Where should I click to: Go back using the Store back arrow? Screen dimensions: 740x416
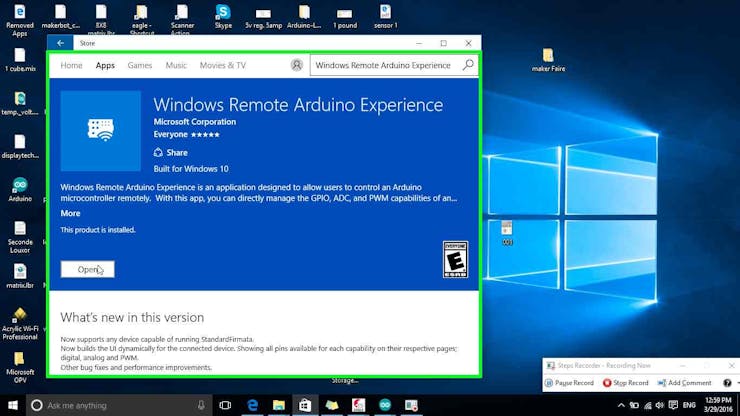coord(60,43)
